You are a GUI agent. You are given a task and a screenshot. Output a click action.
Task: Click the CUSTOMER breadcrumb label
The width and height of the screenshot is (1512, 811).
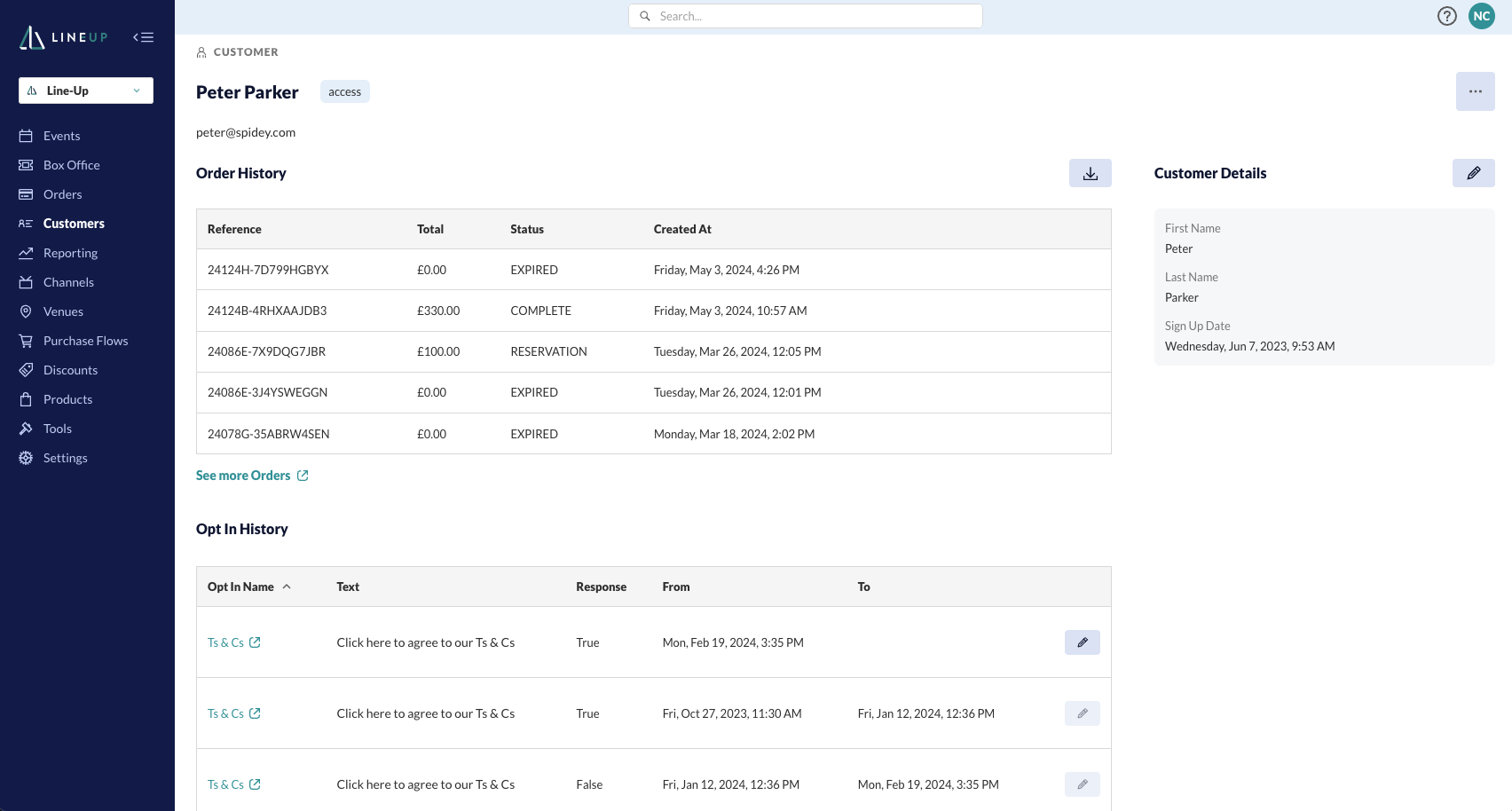tap(246, 52)
